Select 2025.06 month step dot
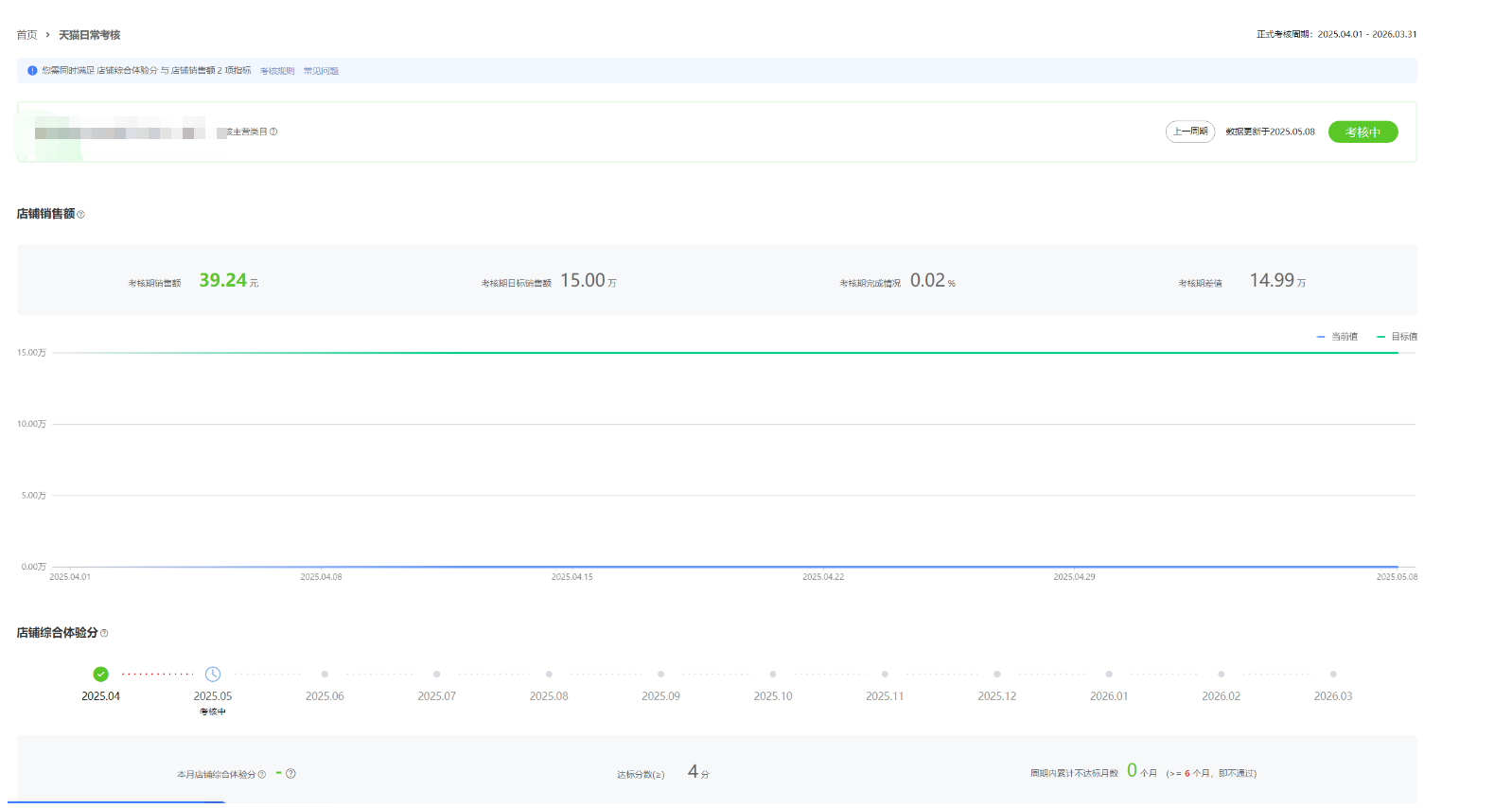The width and height of the screenshot is (1512, 808). (325, 675)
